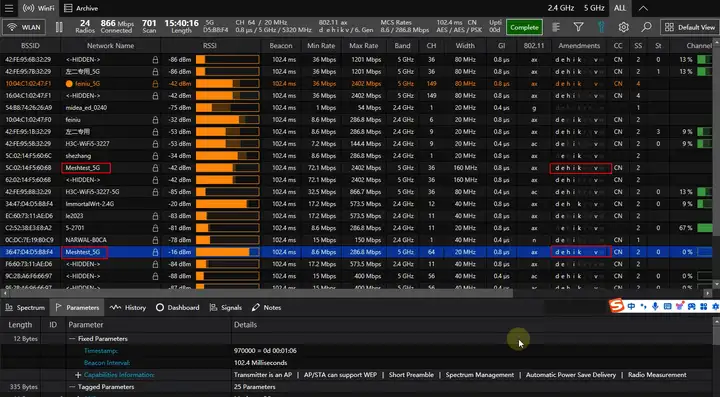Sort by the RSSI column header
Screen dimensions: 720x397
tap(210, 45)
